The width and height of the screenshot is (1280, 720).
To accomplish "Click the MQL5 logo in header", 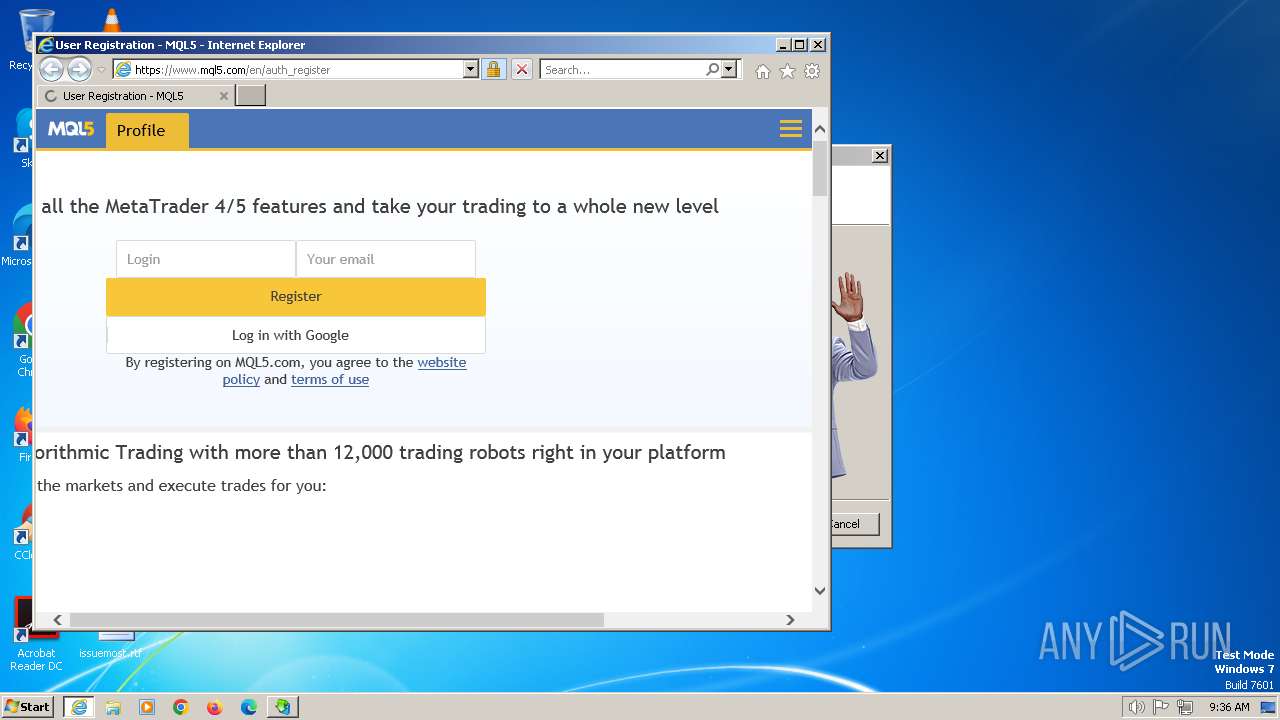I will coord(71,129).
